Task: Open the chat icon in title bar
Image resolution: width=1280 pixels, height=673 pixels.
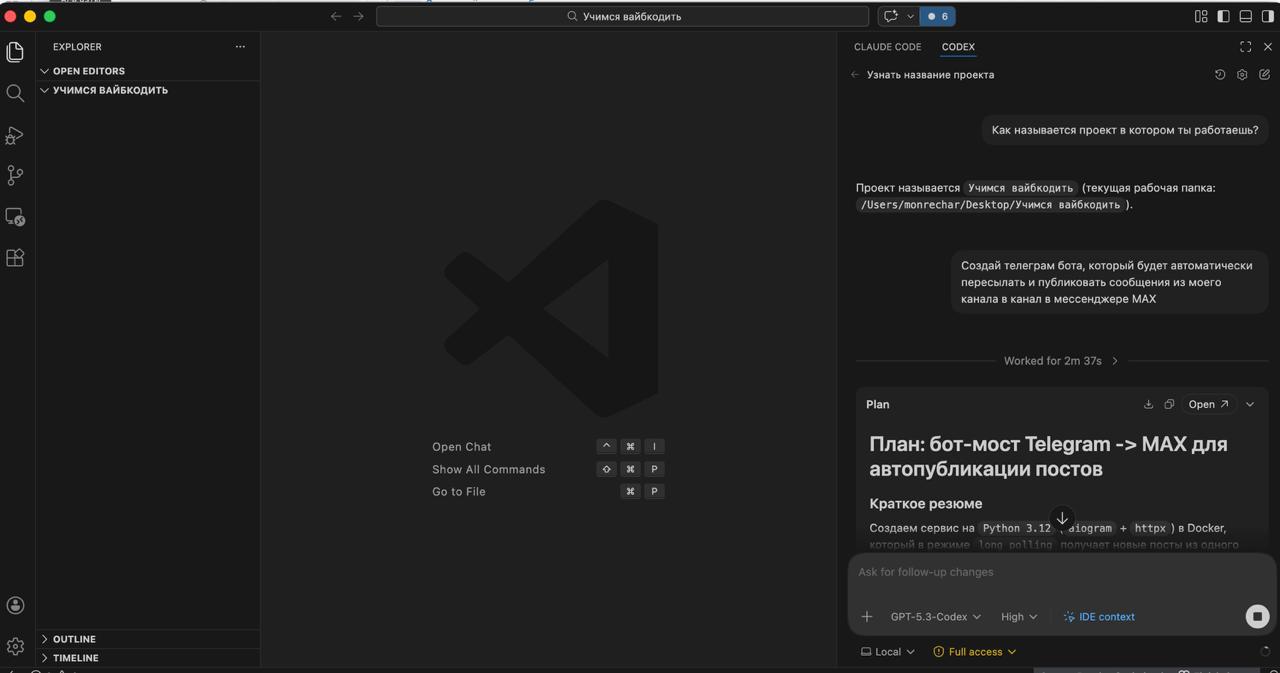Action: [891, 16]
